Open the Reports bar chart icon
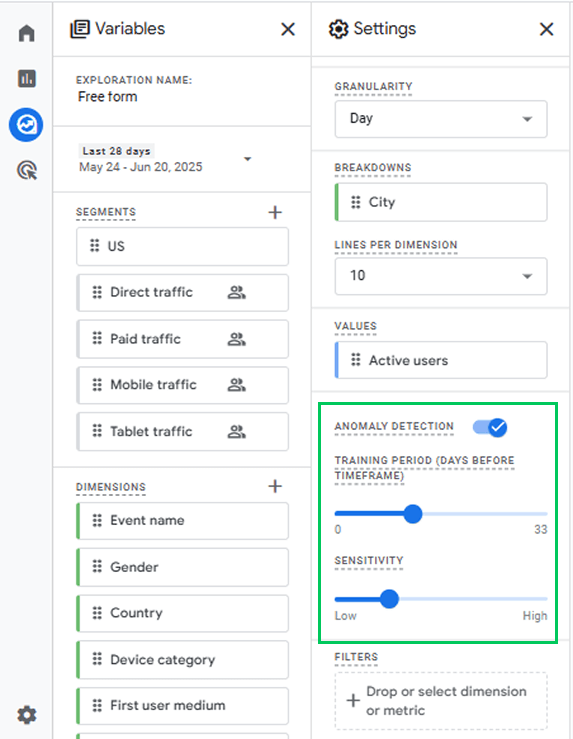The image size is (573, 739). coord(26,78)
